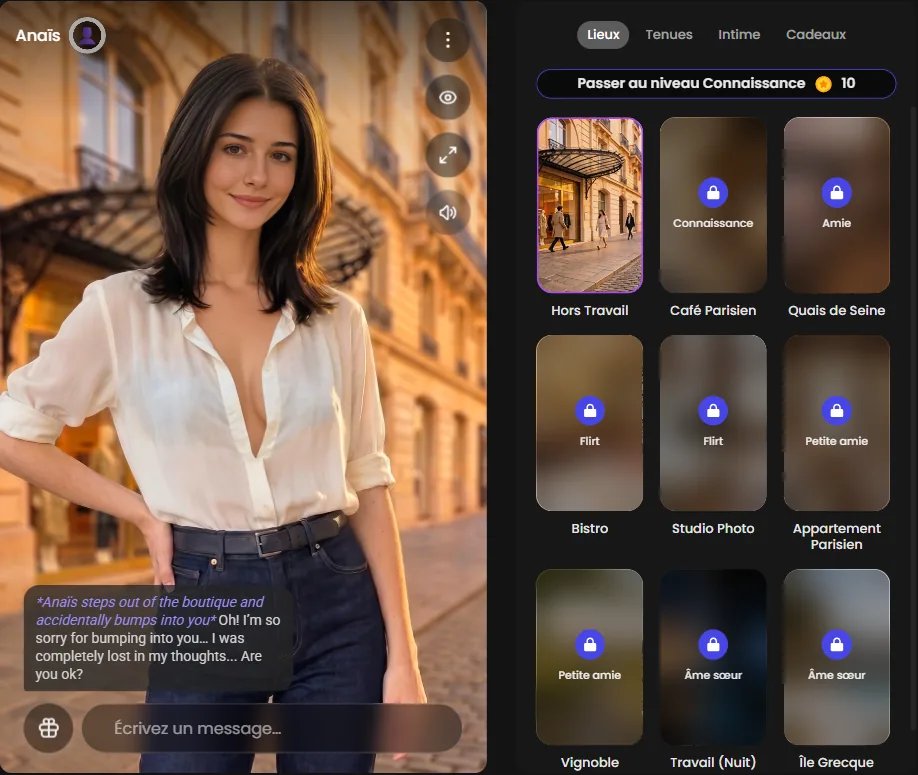Click the Appartement Parisien label
This screenshot has width=918, height=775.
tap(837, 536)
